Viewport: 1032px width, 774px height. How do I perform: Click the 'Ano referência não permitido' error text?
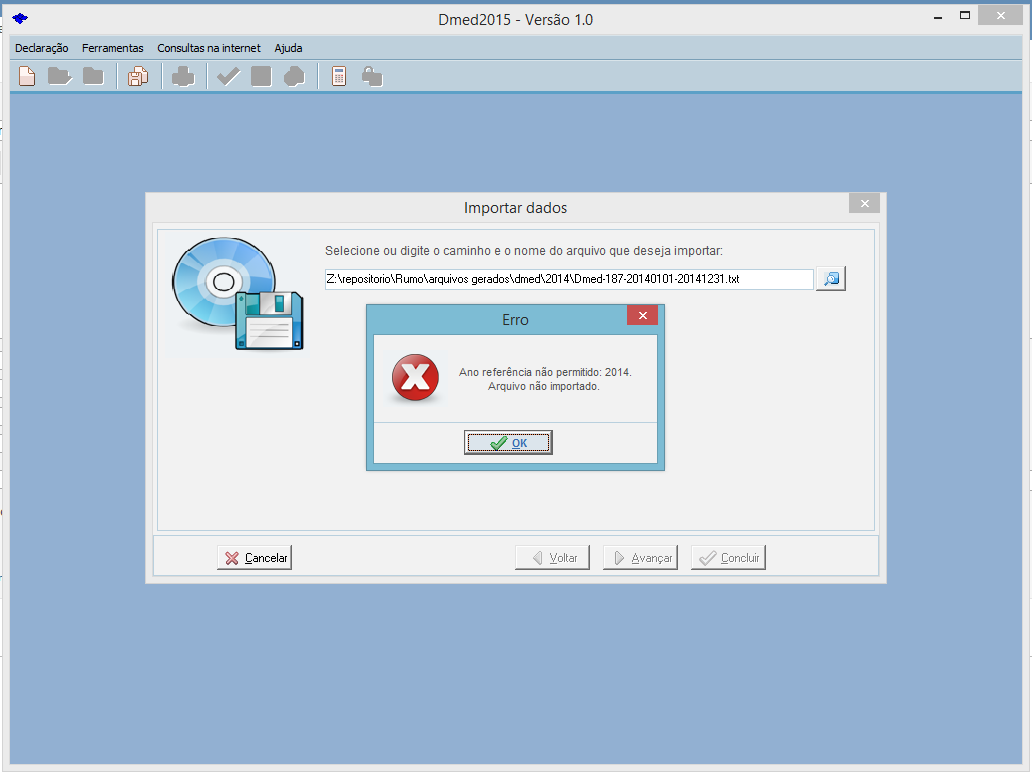pyautogui.click(x=545, y=373)
